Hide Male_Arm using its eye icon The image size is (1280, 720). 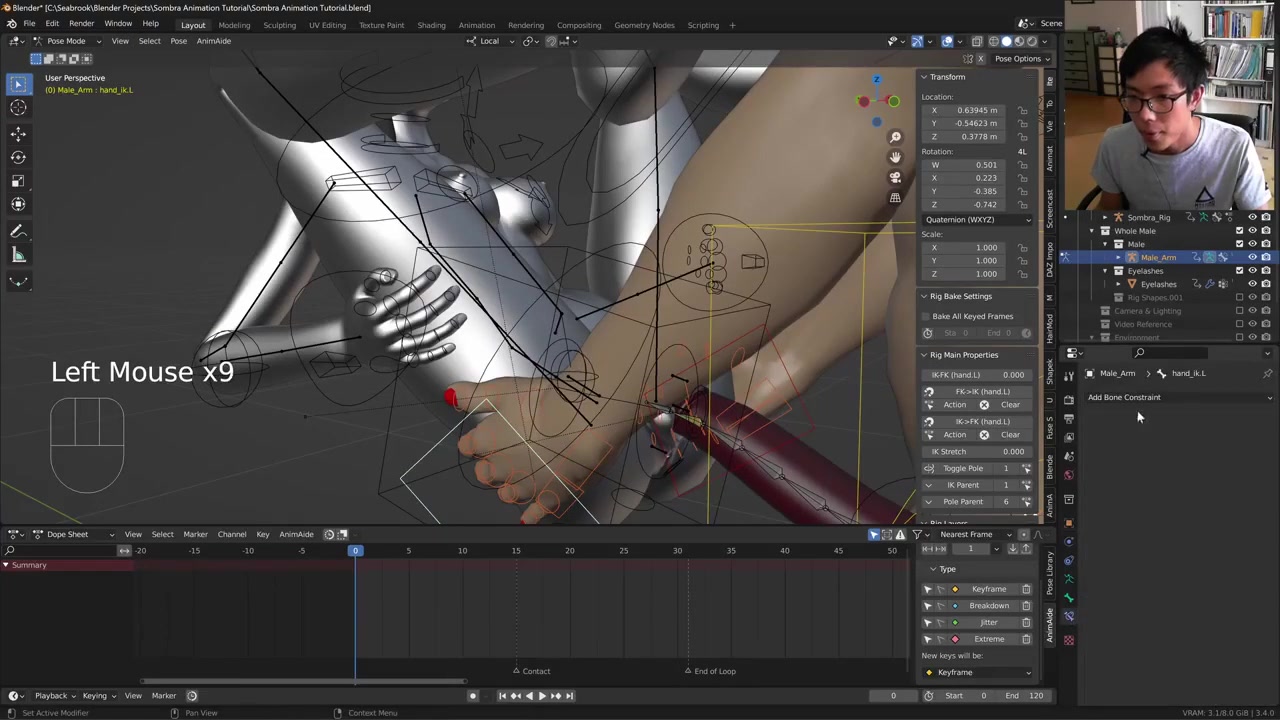(x=1252, y=258)
